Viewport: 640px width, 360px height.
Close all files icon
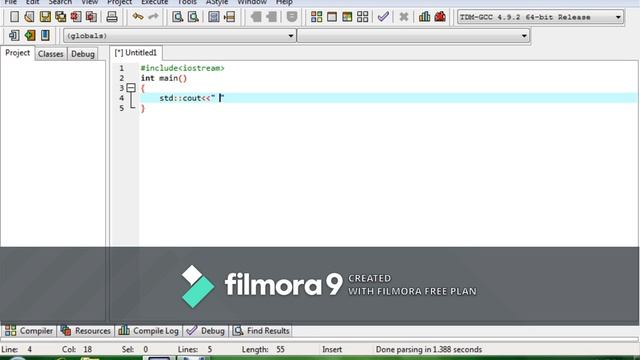(x=91, y=17)
